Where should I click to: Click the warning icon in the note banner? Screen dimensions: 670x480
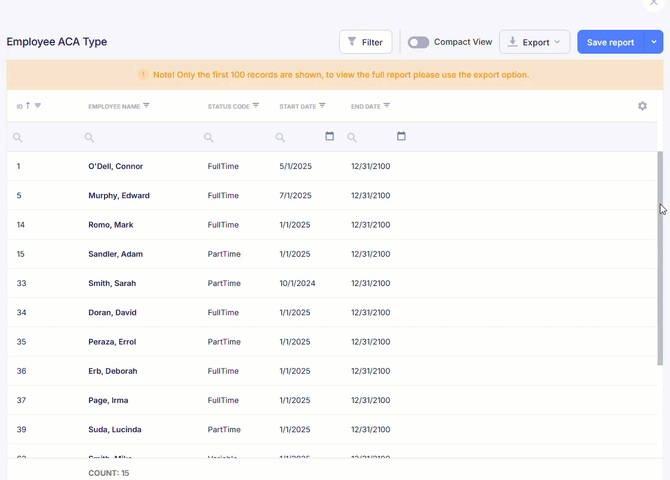pyautogui.click(x=143, y=74)
